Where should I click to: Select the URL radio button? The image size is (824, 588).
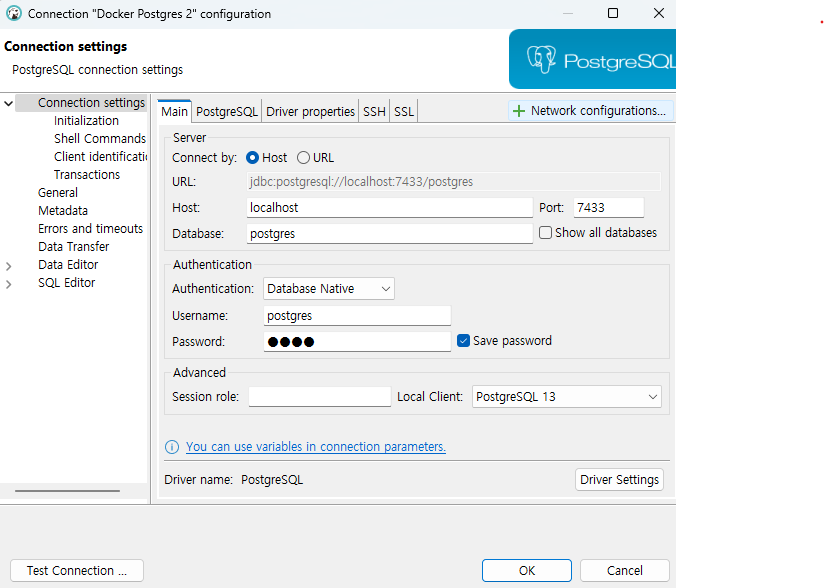[x=303, y=158]
